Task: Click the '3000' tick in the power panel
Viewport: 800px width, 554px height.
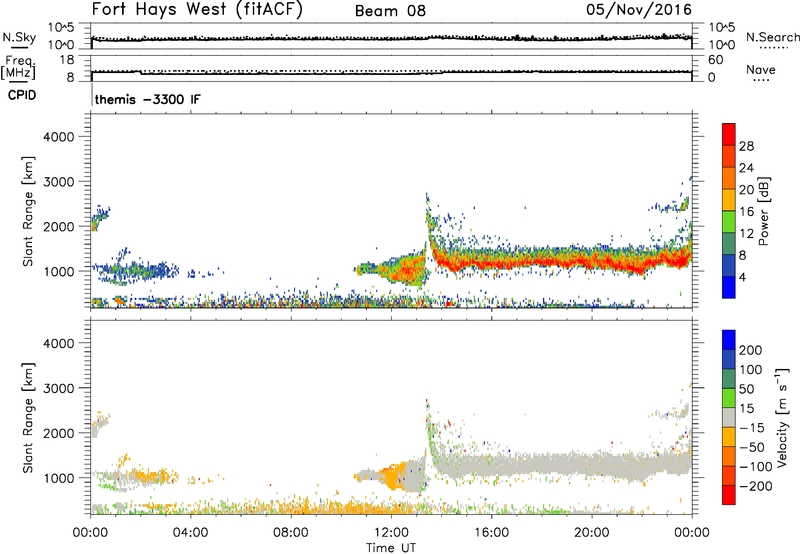Action: 58,182
